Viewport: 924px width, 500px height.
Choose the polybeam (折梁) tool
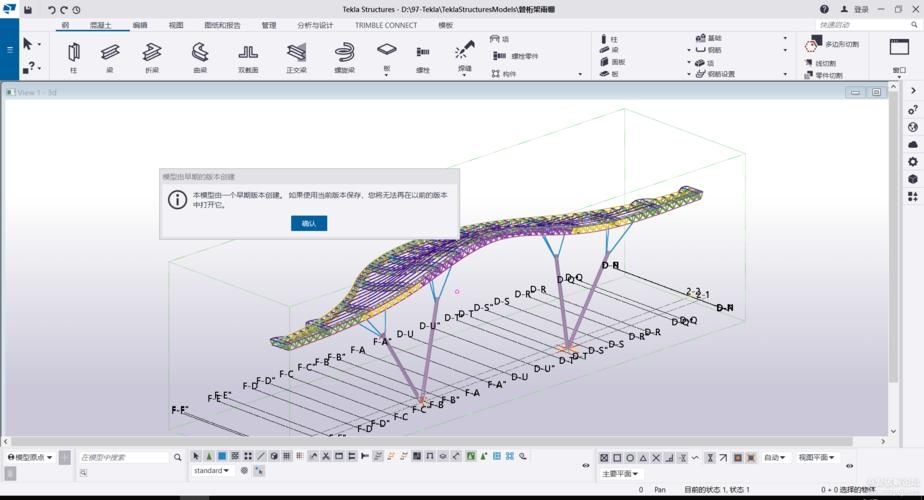coord(152,56)
